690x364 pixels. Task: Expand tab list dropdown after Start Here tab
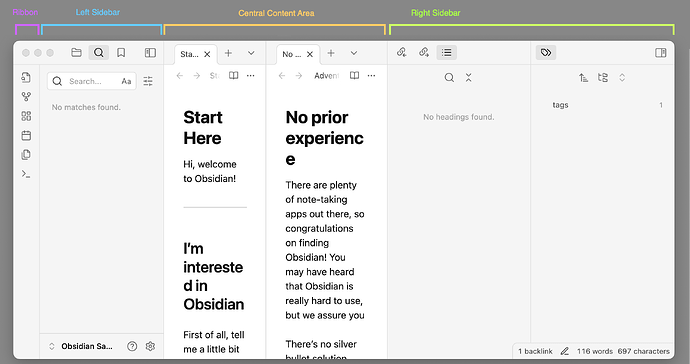(251, 53)
